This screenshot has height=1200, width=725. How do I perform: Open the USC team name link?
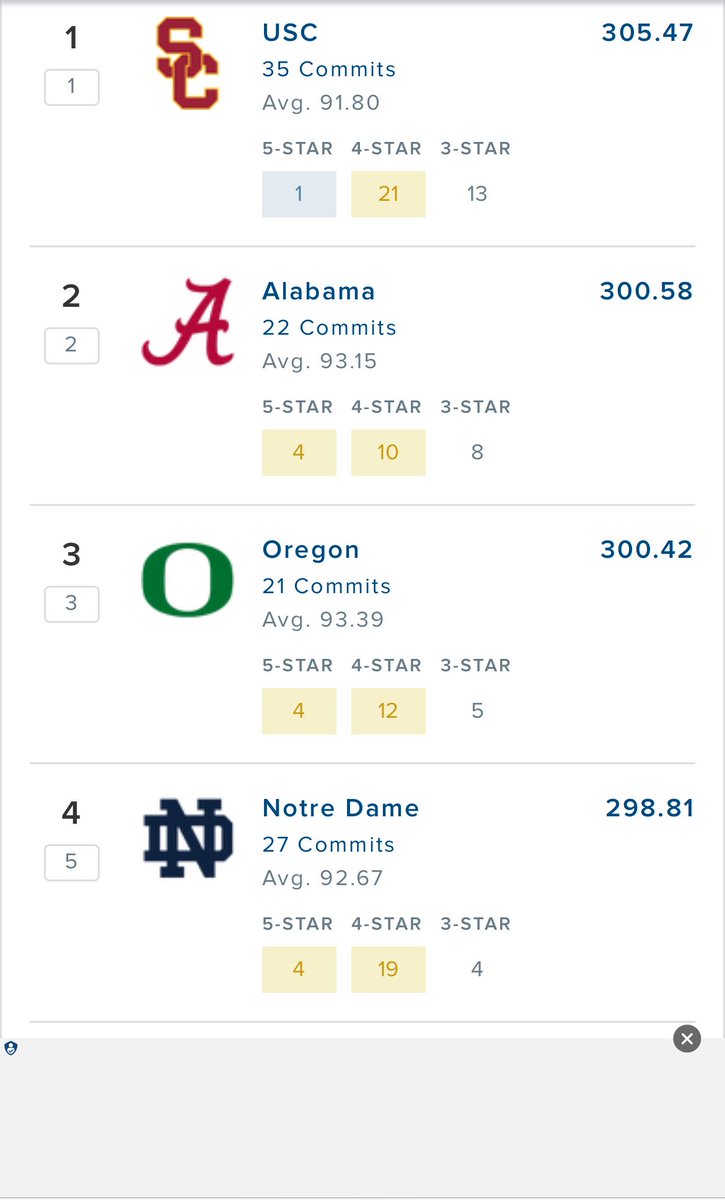290,33
